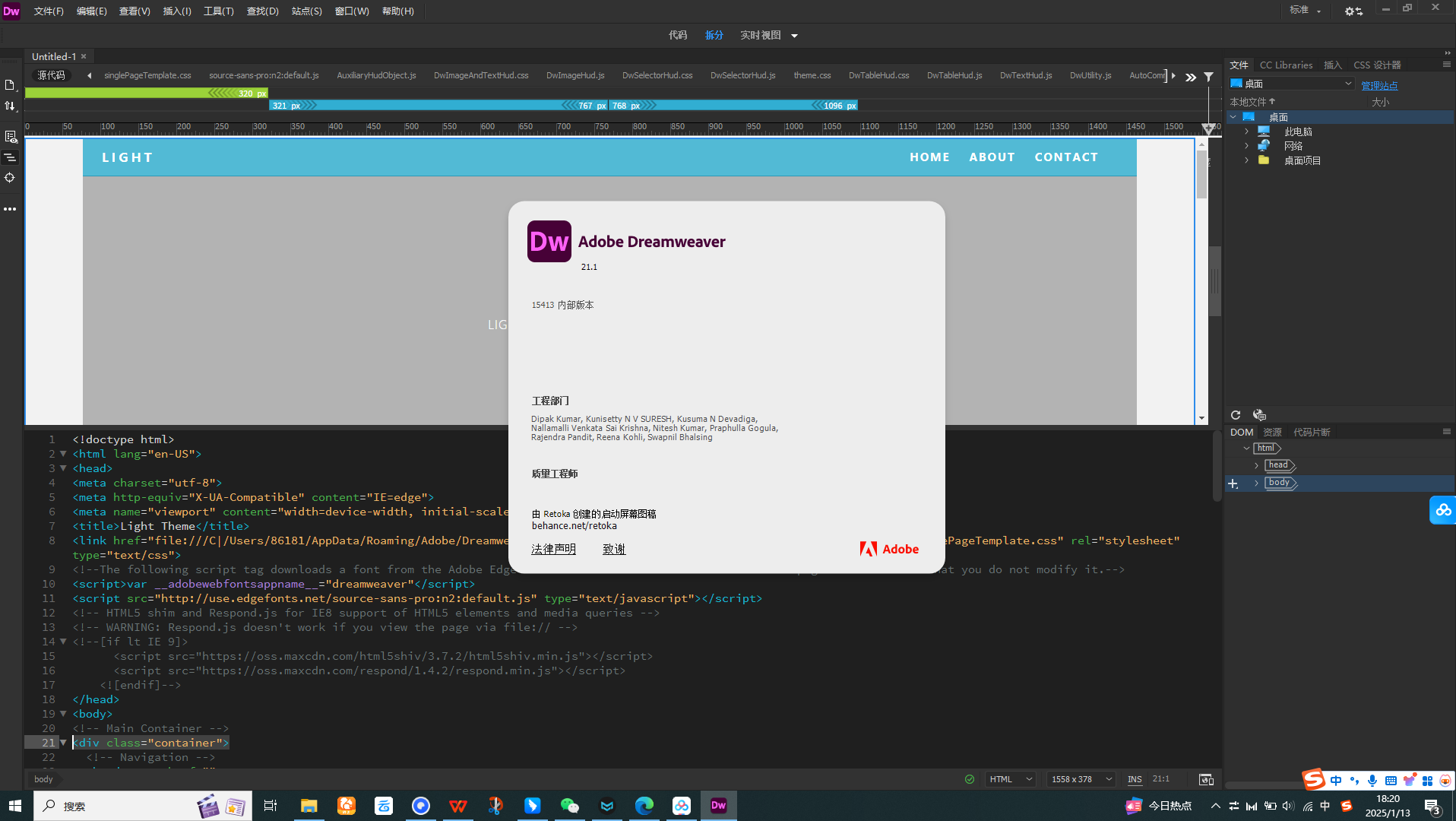Open the 站点(S) menu
This screenshot has height=821, width=1456.
coord(306,11)
